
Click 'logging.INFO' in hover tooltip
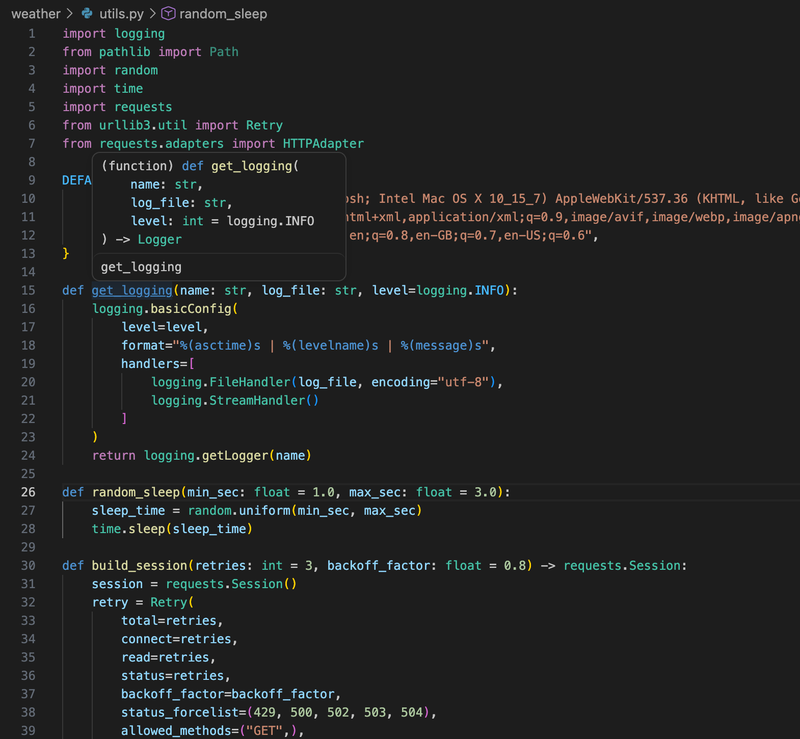(270, 221)
